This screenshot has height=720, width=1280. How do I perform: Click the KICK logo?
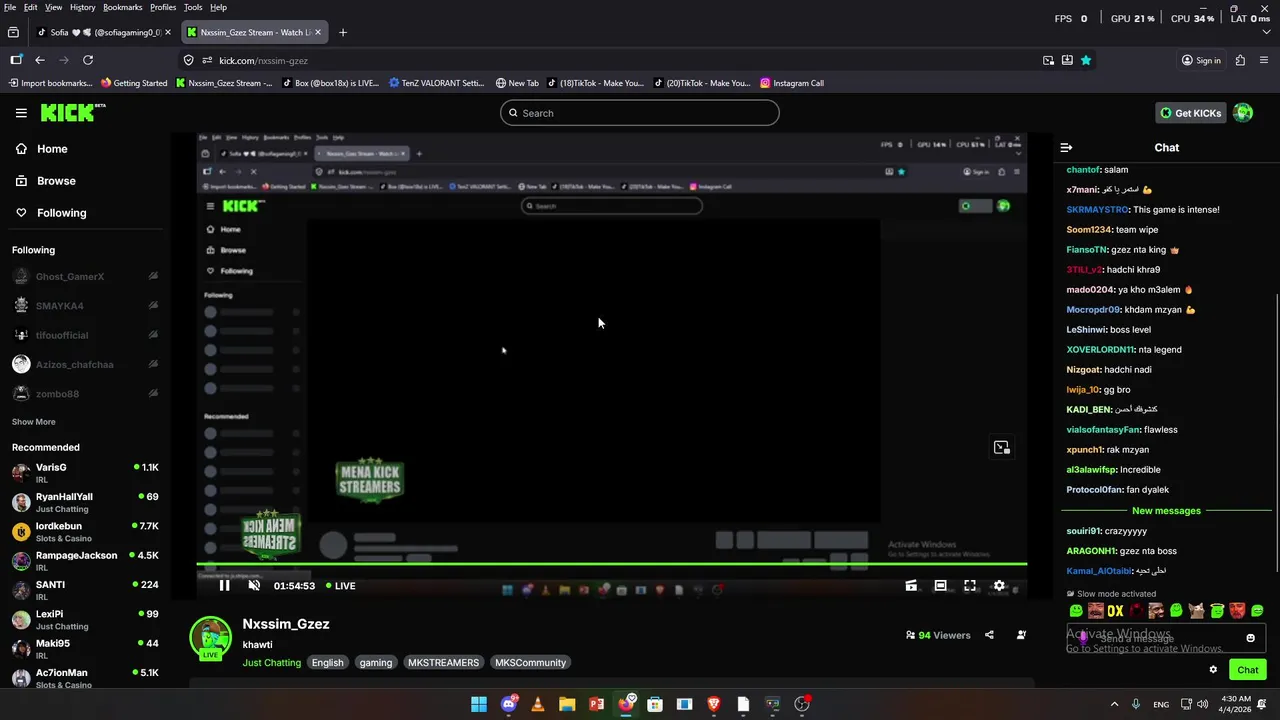(72, 112)
